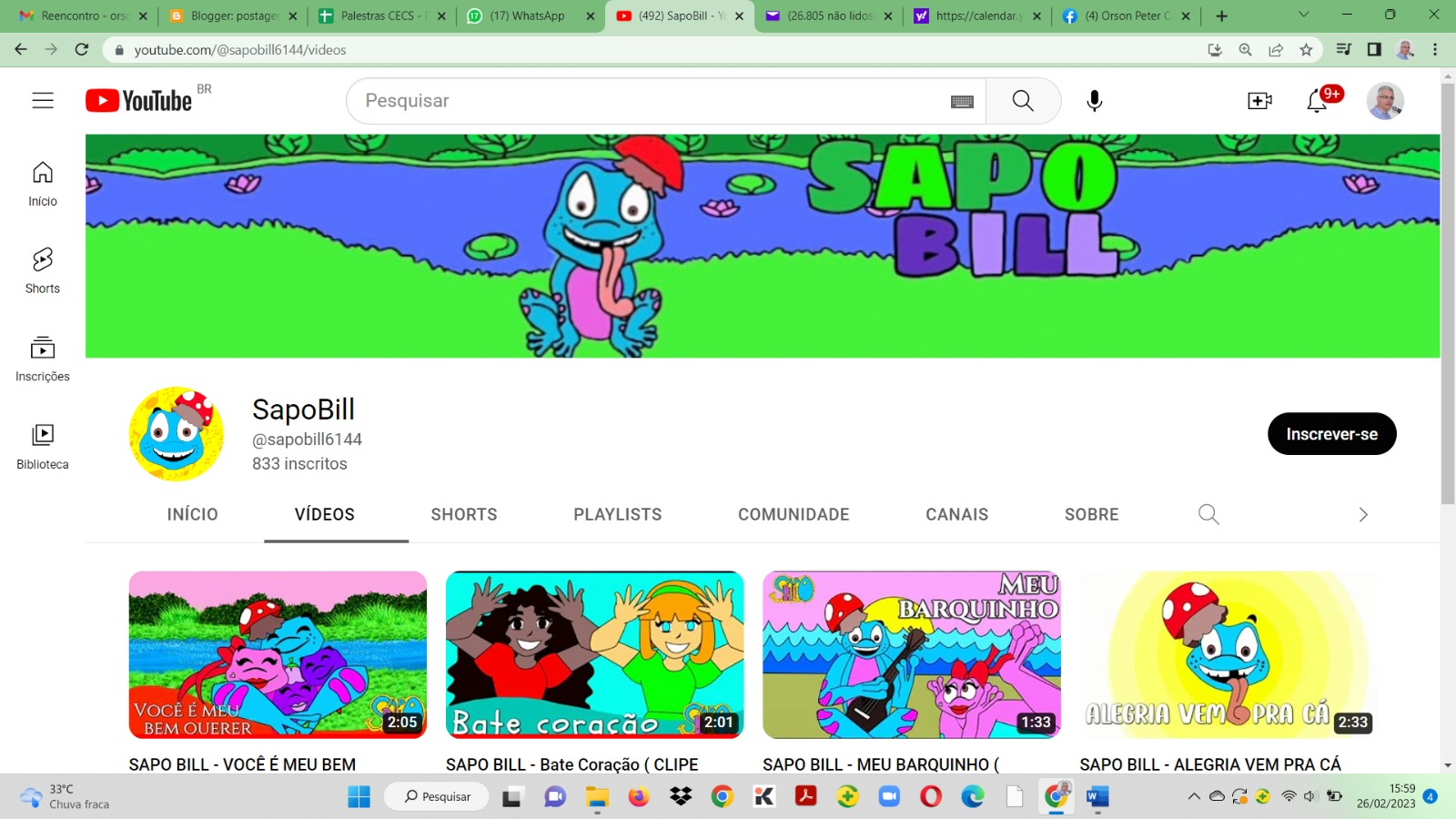Image resolution: width=1456 pixels, height=819 pixels.
Task: Open File Explorer from the taskbar
Action: coord(597,797)
